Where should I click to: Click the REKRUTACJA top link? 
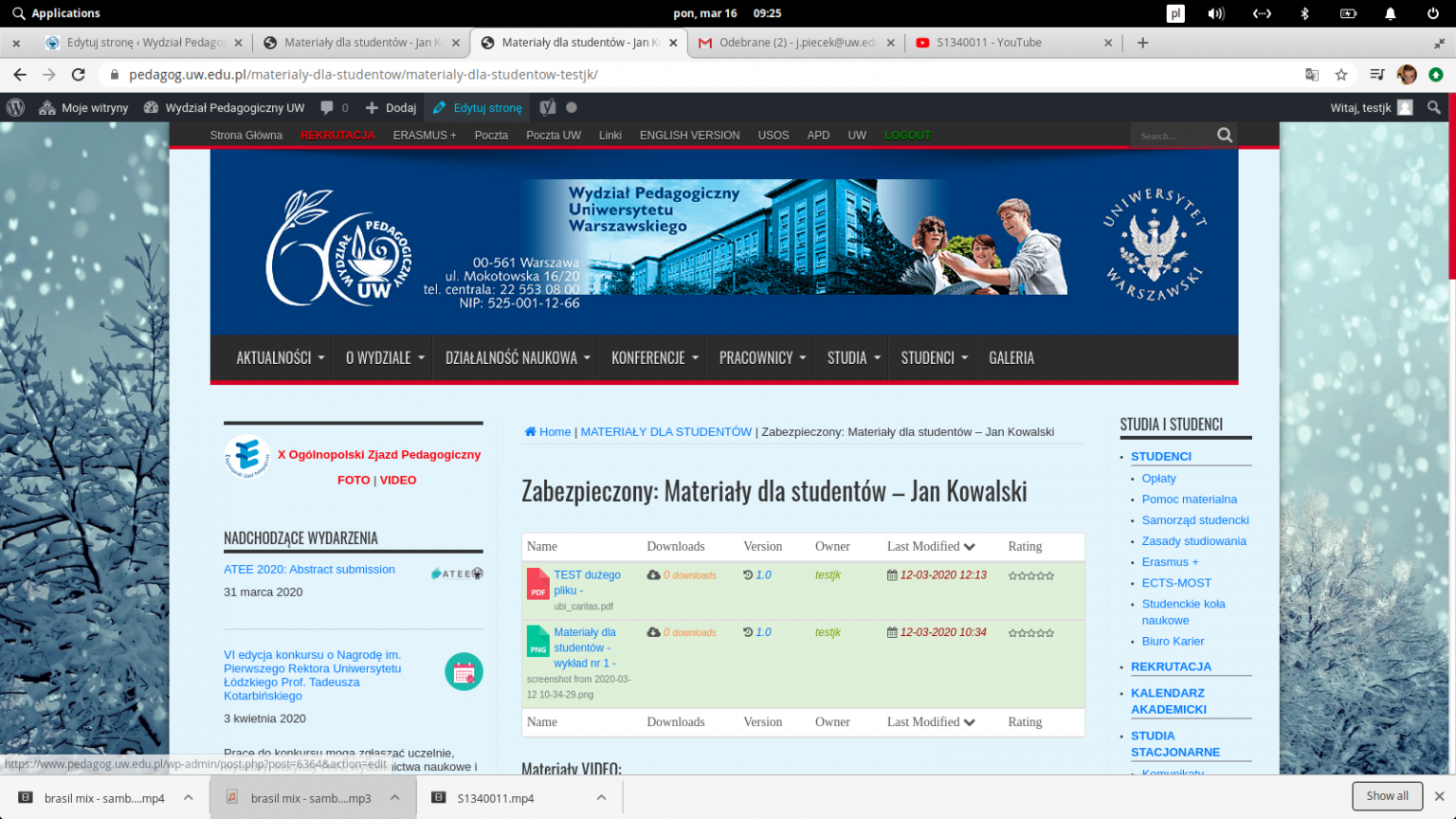tap(337, 136)
